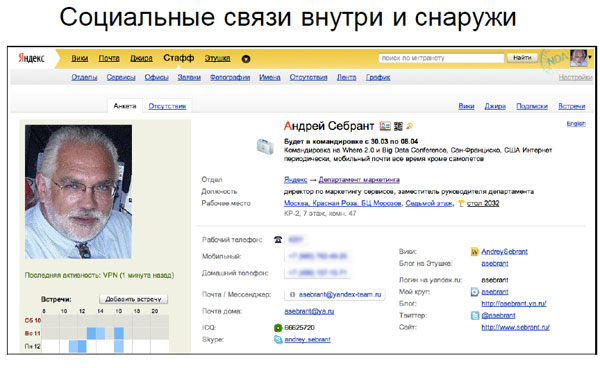Screen dimensions: 600x368
Task: Click the ICQ flower status icon
Action: point(278,327)
